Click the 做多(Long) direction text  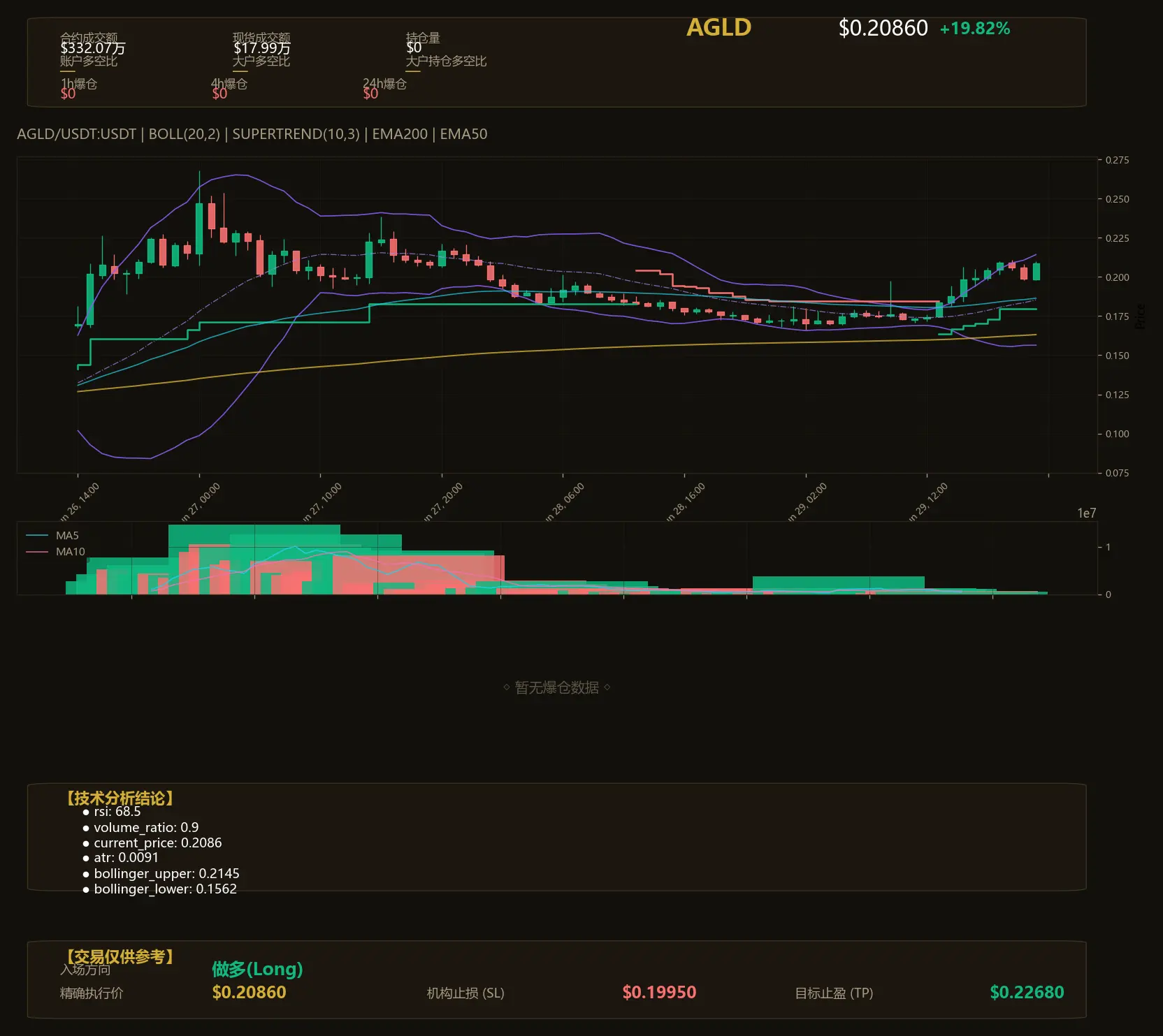click(x=257, y=969)
